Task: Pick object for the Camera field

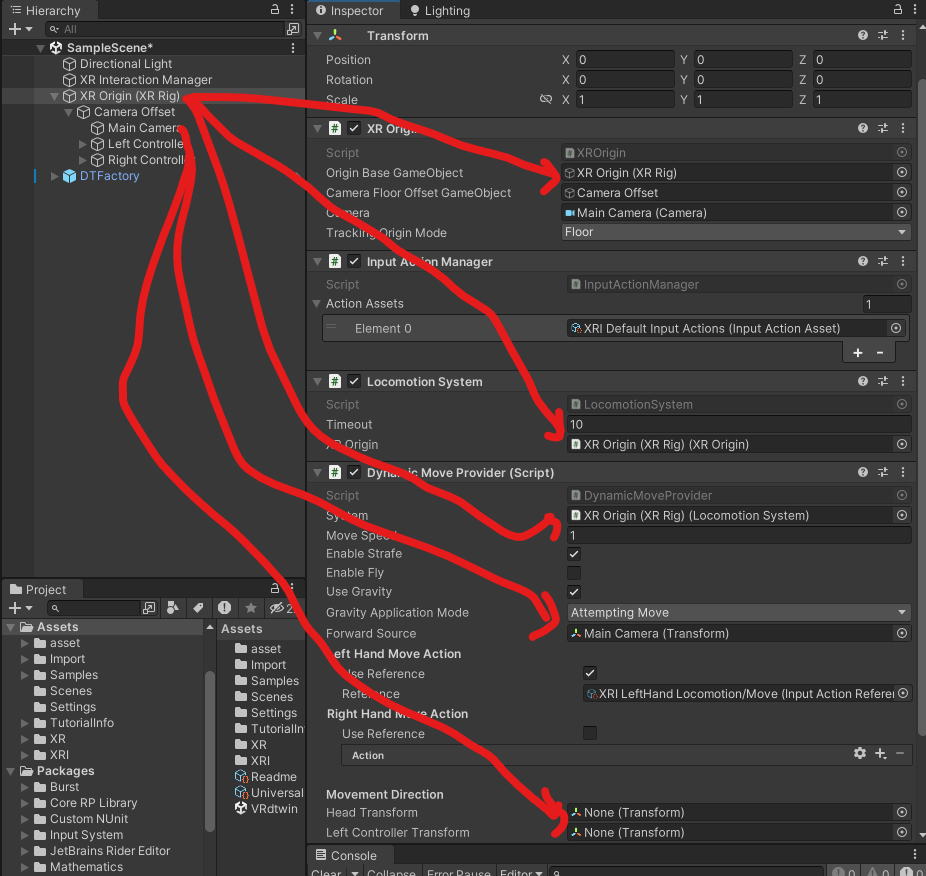Action: coord(902,213)
